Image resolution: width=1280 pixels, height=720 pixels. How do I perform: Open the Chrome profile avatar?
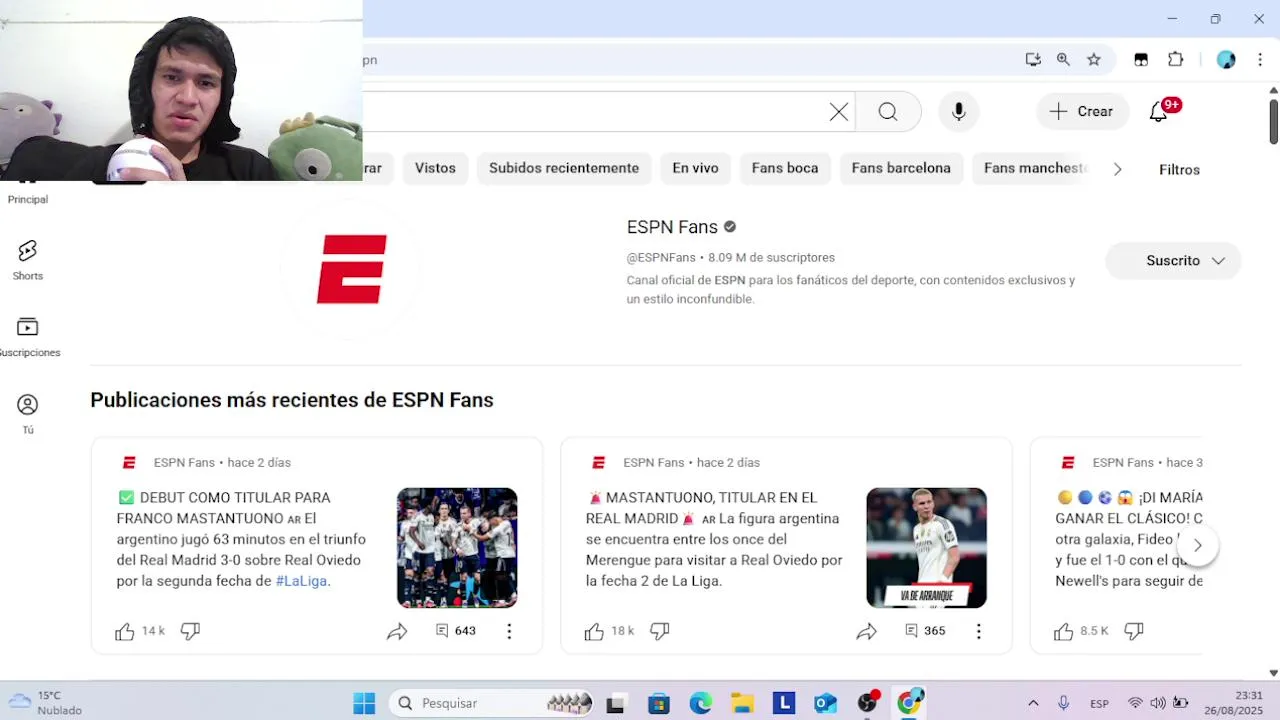coord(1226,60)
